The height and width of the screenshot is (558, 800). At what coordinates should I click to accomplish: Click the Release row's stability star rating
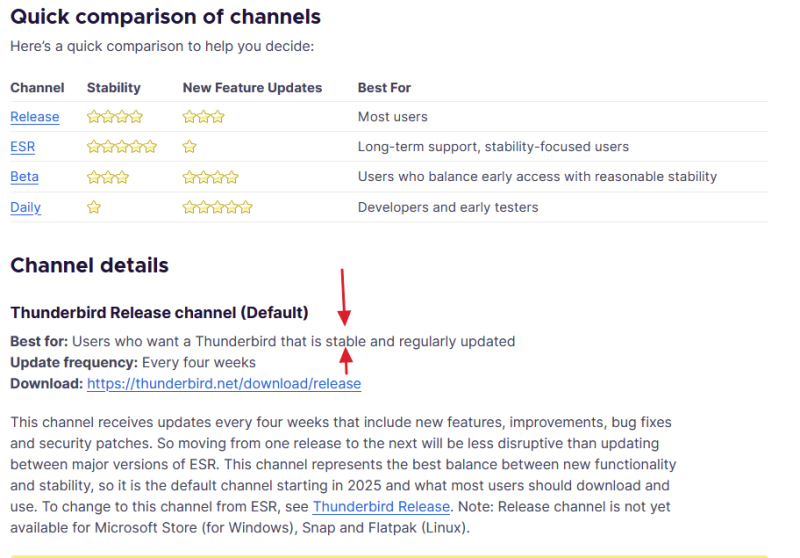coord(115,117)
